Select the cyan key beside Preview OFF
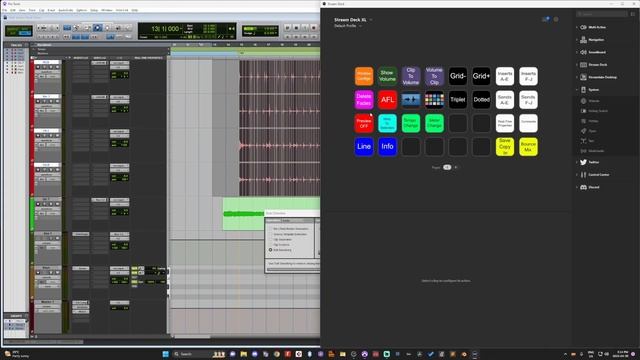 click(387, 123)
